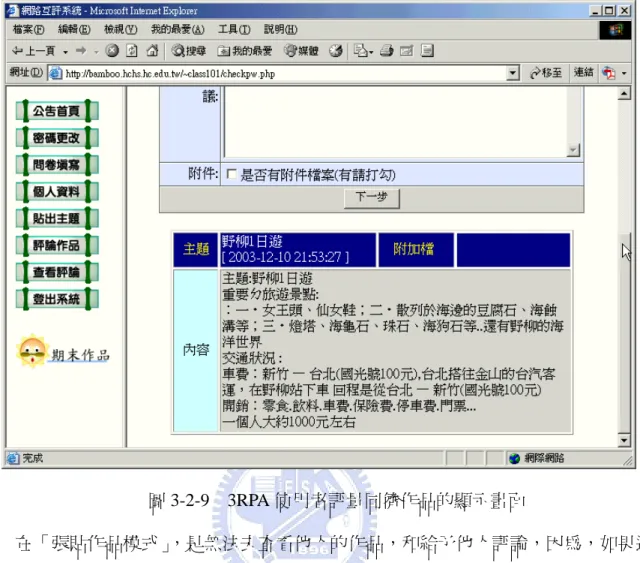Click the IE icon in title bar

13,10
